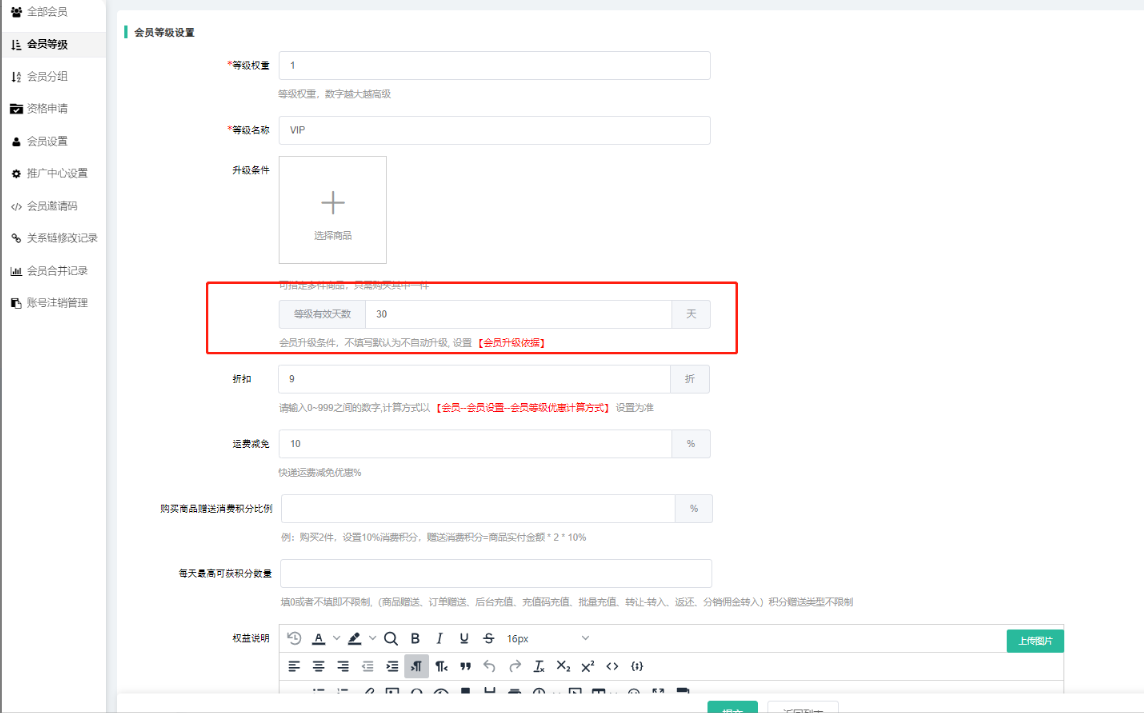Click the subscript icon
Image resolution: width=1144 pixels, height=713 pixels.
[x=563, y=666]
